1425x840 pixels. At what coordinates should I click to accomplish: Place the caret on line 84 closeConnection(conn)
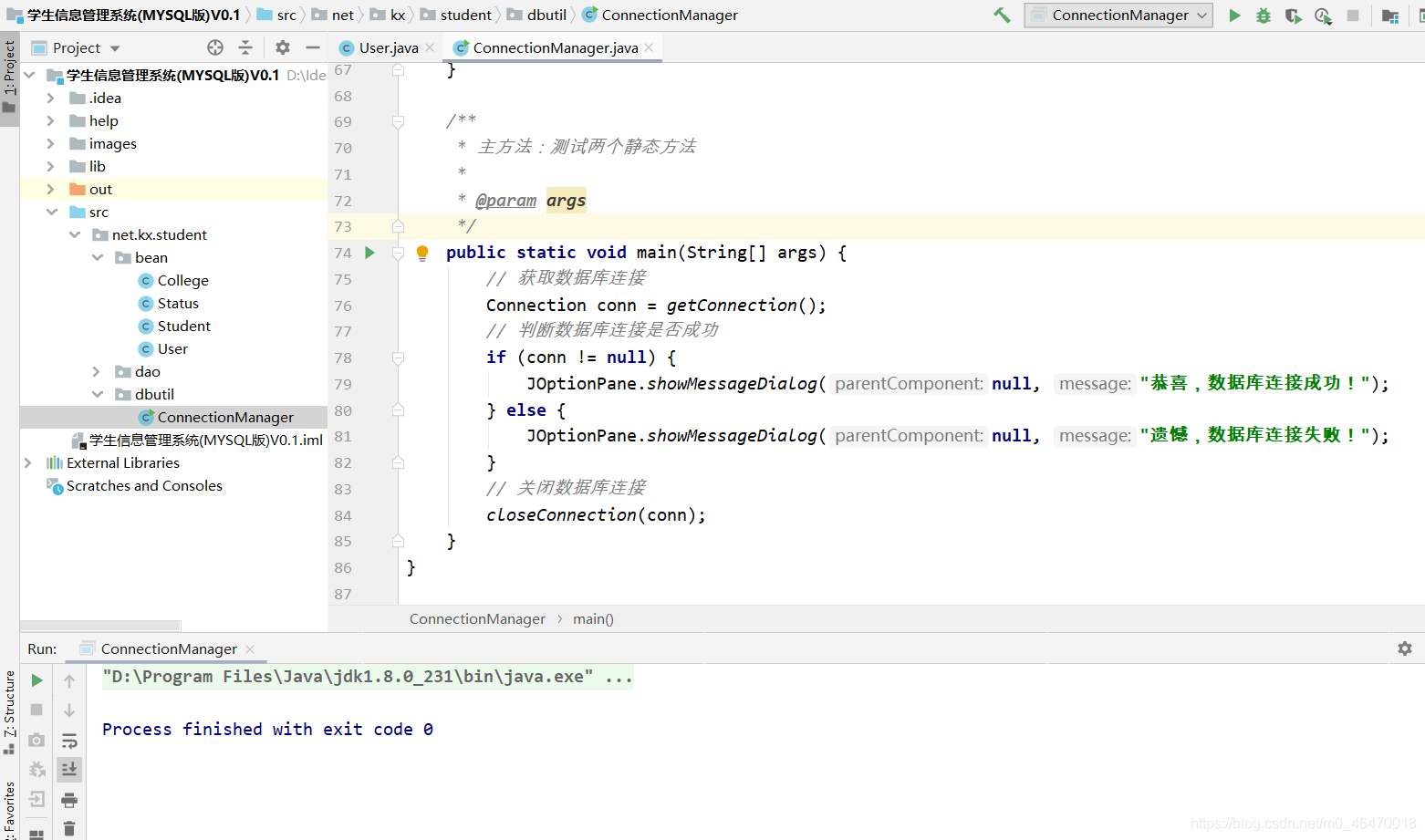(596, 515)
